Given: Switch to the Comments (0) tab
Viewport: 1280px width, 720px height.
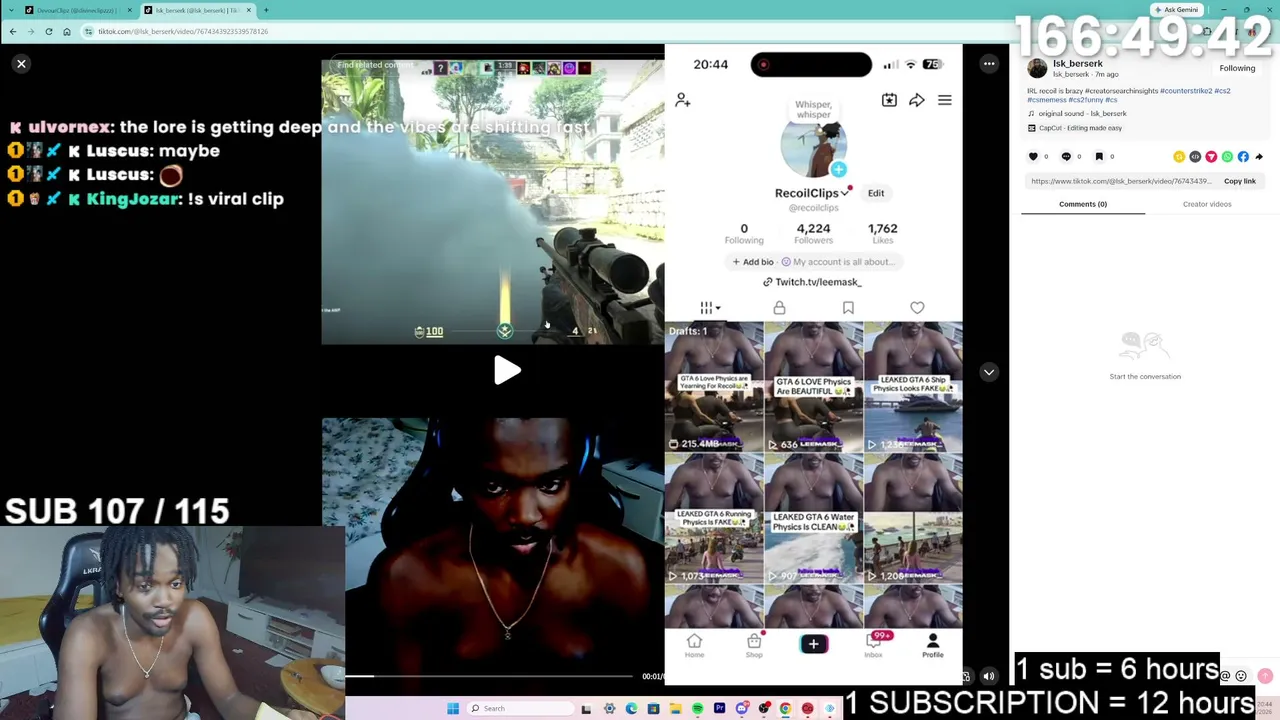Looking at the screenshot, I should pyautogui.click(x=1083, y=204).
